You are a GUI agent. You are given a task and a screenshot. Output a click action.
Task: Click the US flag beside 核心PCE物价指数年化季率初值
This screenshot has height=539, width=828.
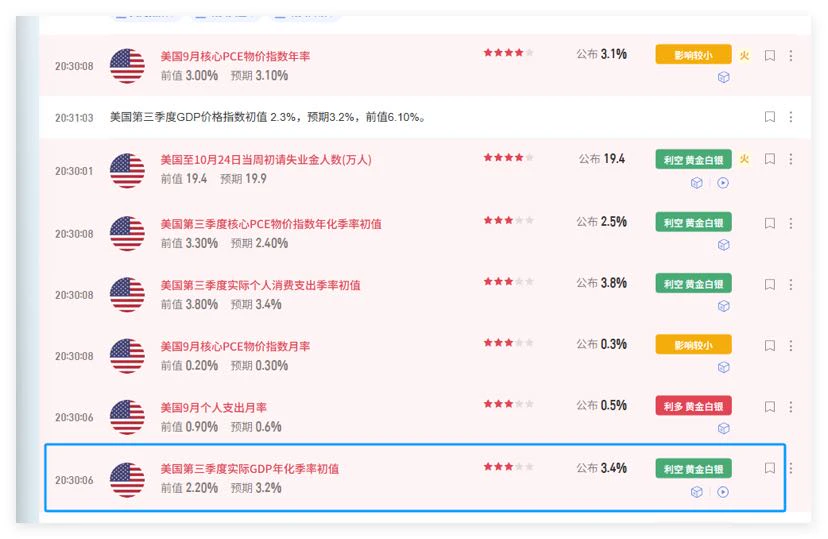[x=127, y=233]
